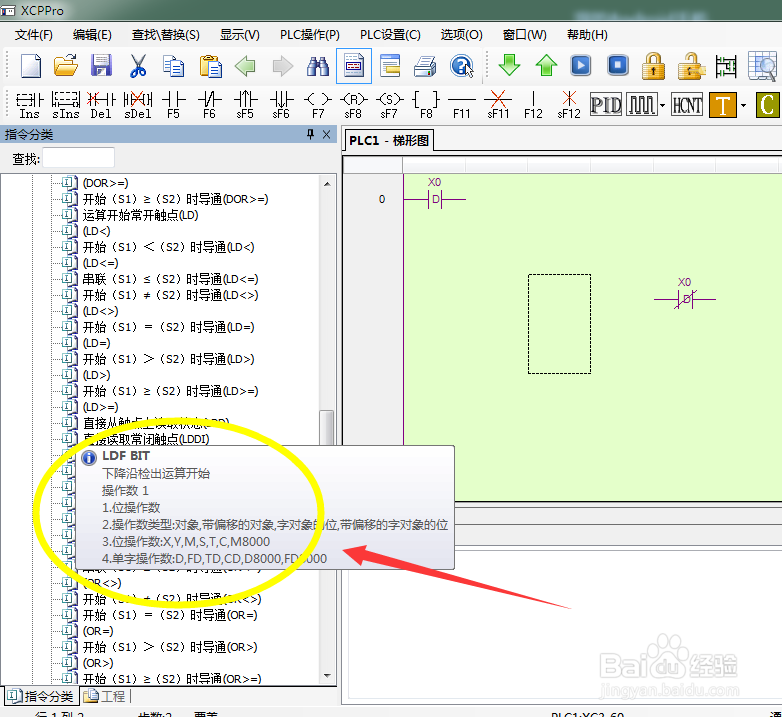
Task: Stop the PLC with the blue stop button
Action: click(x=618, y=65)
